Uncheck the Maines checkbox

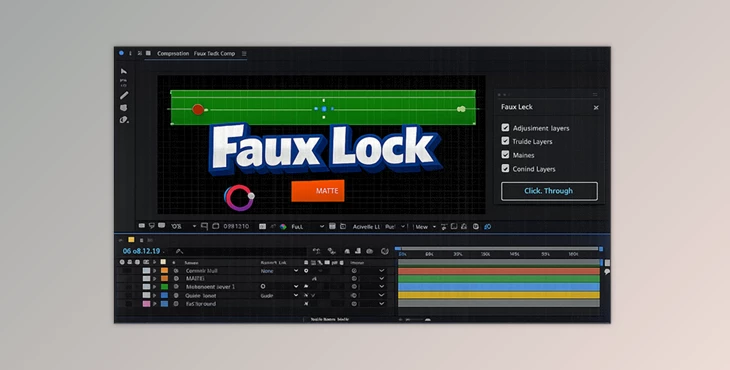point(505,155)
